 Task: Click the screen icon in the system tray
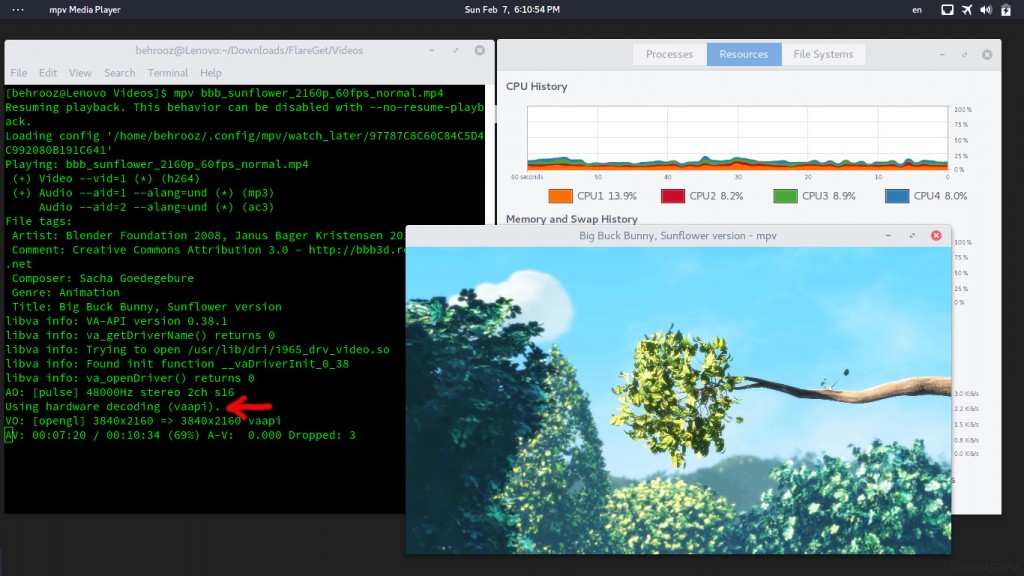point(947,10)
